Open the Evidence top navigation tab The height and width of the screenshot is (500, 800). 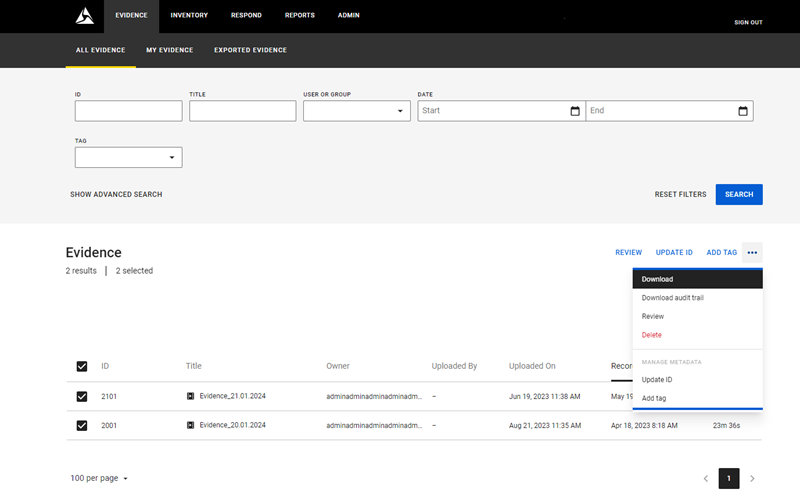131,16
